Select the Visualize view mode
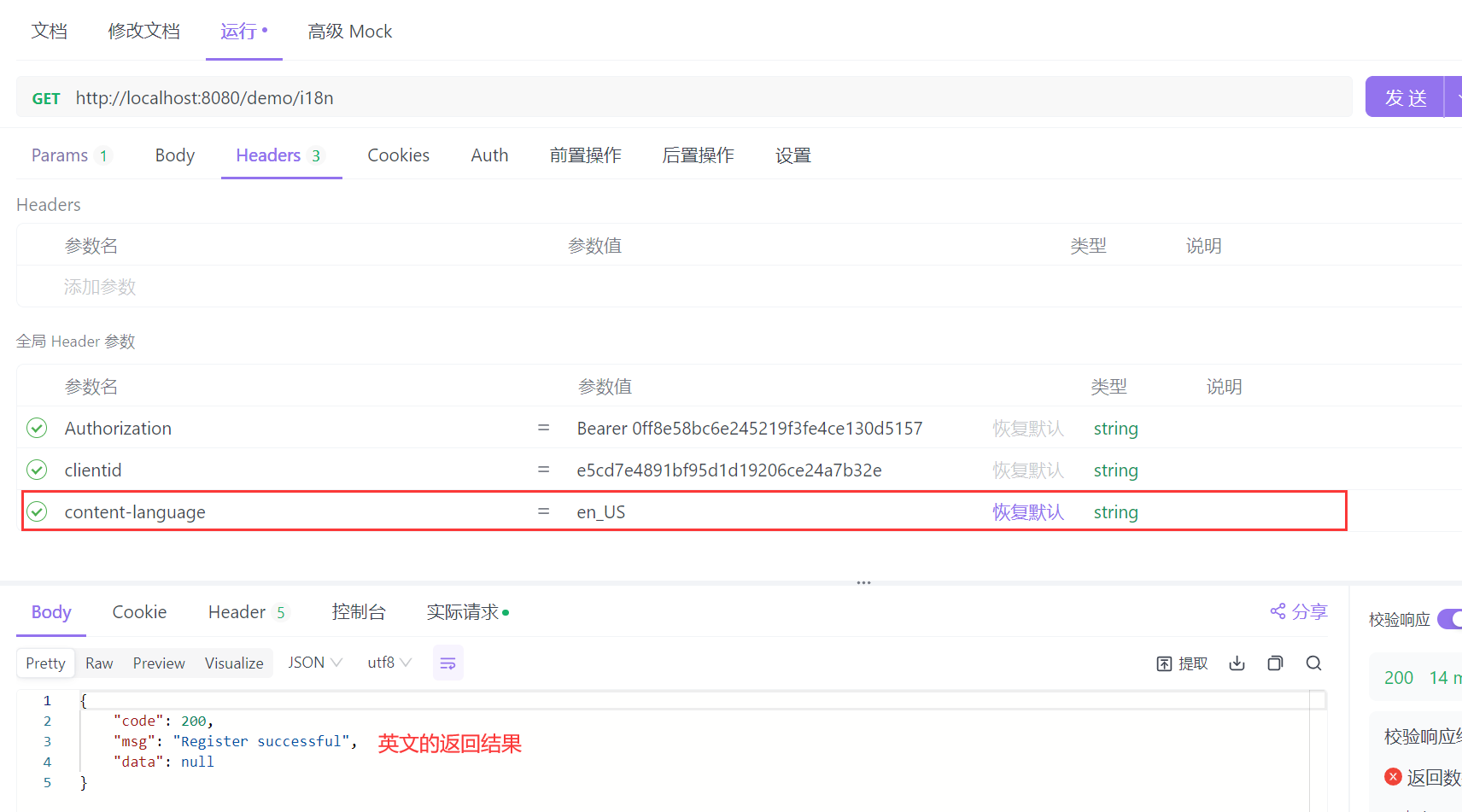Image resolution: width=1462 pixels, height=812 pixels. (x=234, y=663)
